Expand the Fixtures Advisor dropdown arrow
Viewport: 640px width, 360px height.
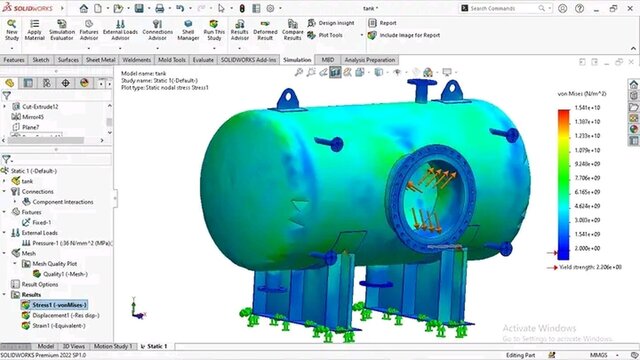coord(89,48)
